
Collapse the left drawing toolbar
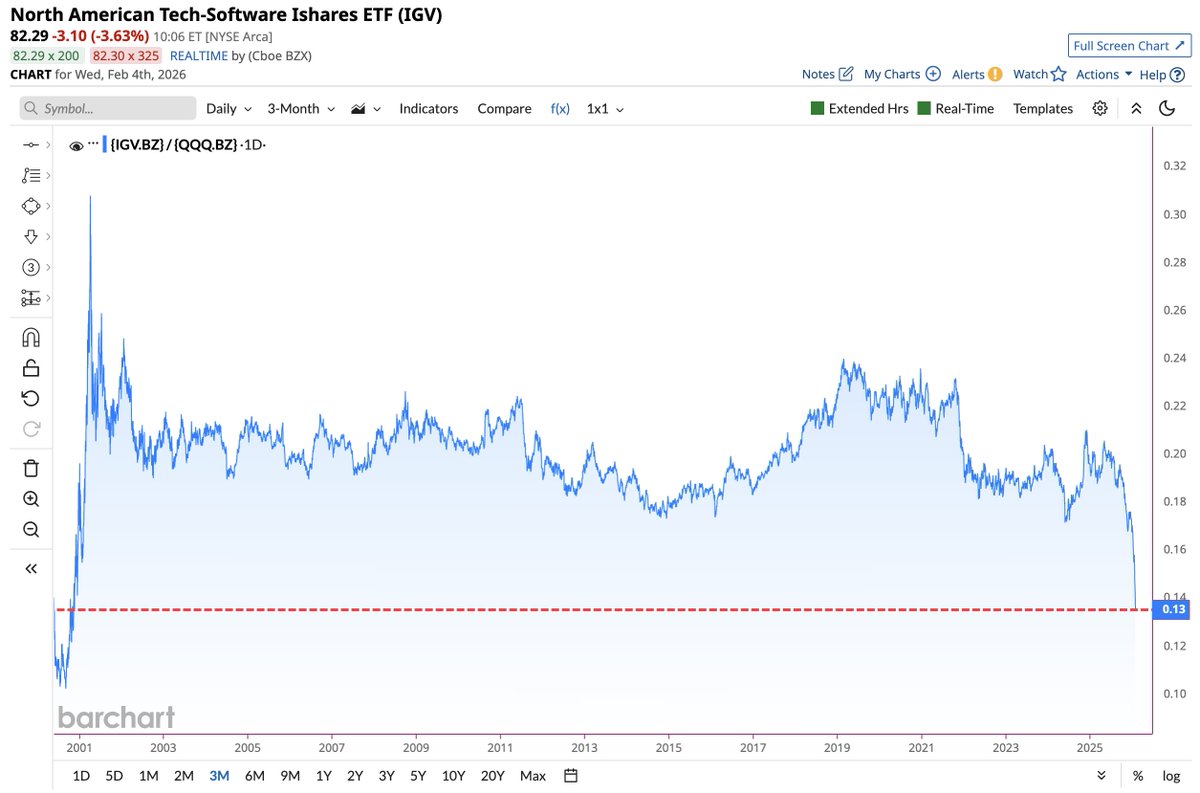(x=30, y=568)
